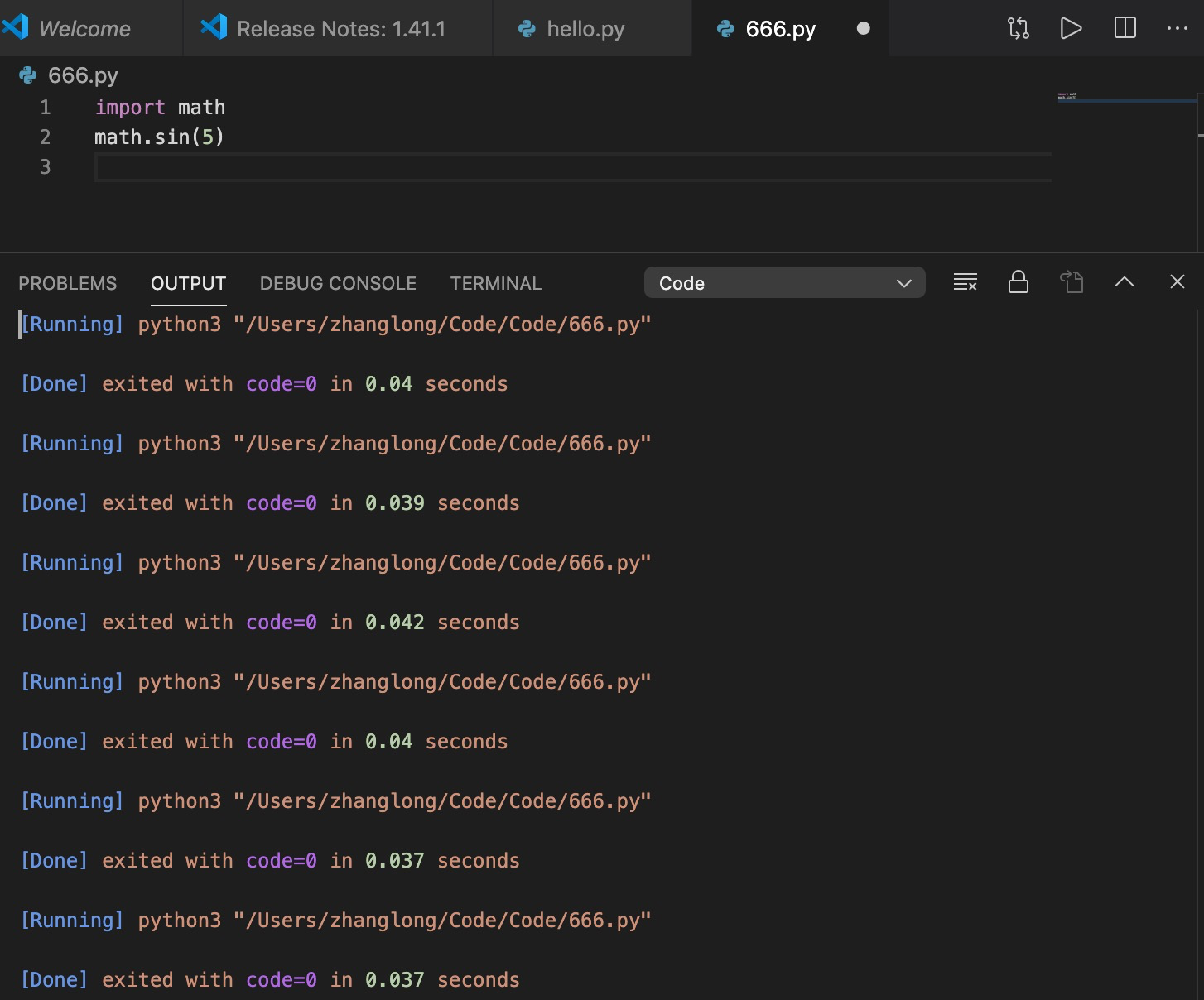1204x1000 pixels.
Task: Close the bottom panel
Action: [x=1178, y=282]
